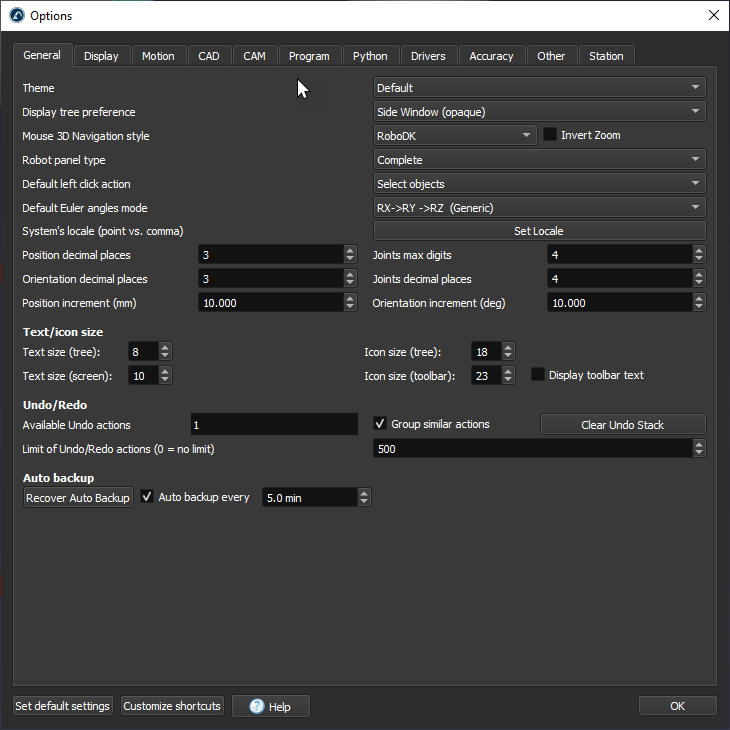Click the Help question mark icon
730x730 pixels.
pos(257,706)
